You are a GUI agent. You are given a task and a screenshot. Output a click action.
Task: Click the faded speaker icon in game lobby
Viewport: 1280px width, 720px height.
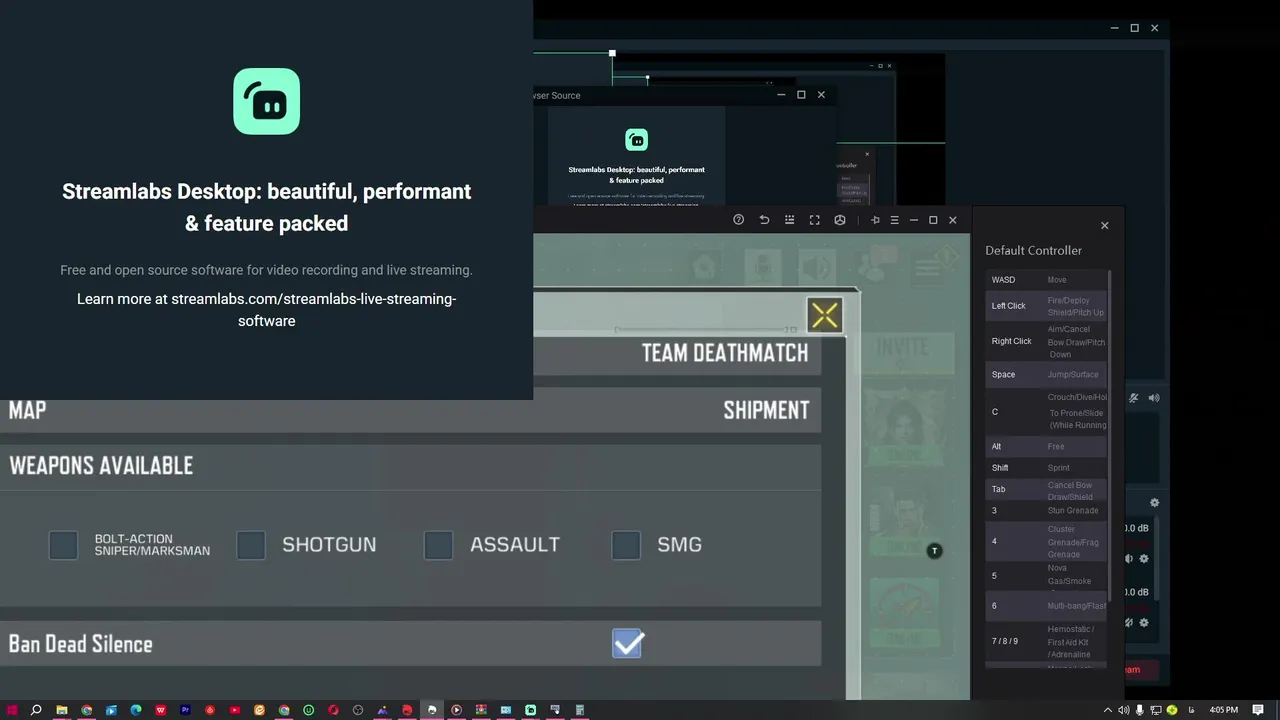pos(816,267)
